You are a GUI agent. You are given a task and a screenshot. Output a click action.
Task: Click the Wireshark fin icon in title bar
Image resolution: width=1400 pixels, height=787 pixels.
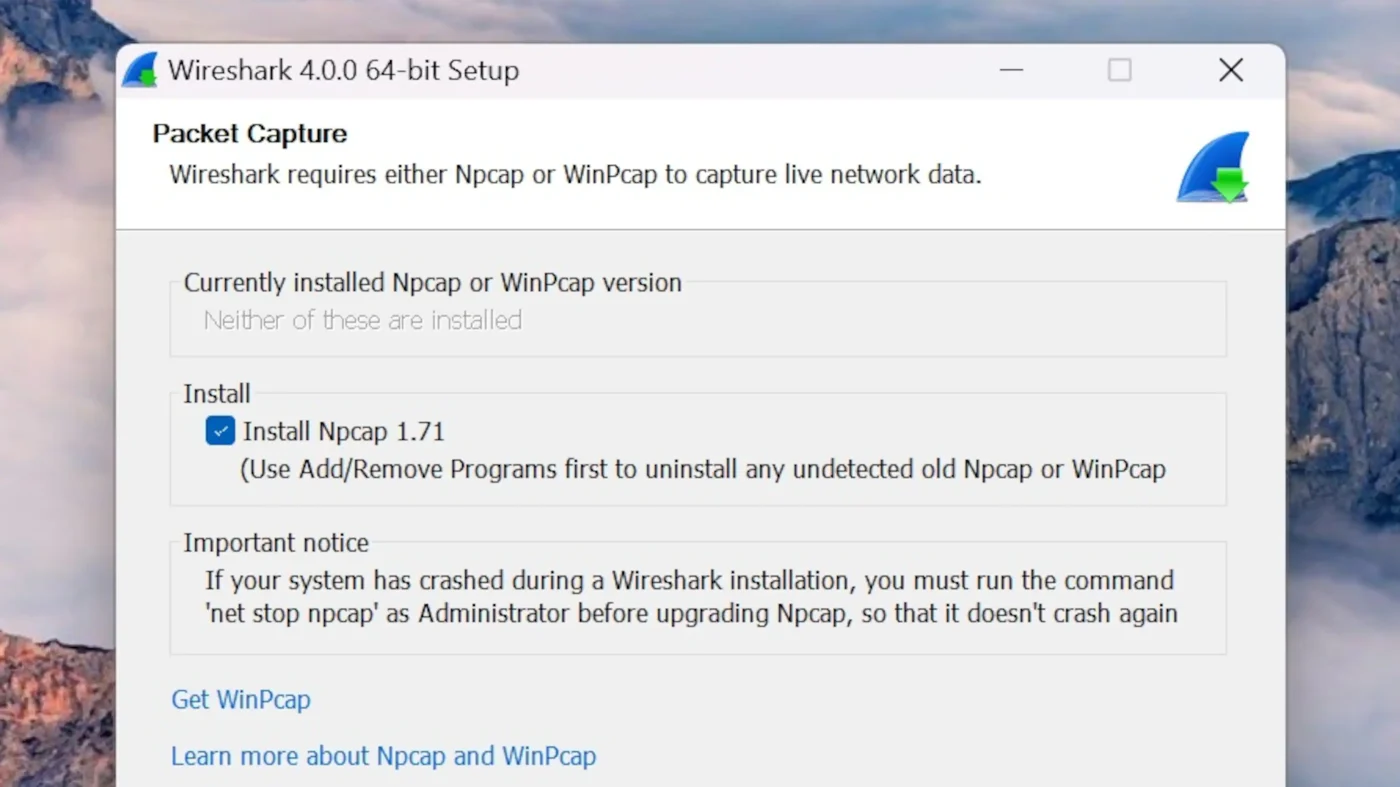click(x=141, y=70)
